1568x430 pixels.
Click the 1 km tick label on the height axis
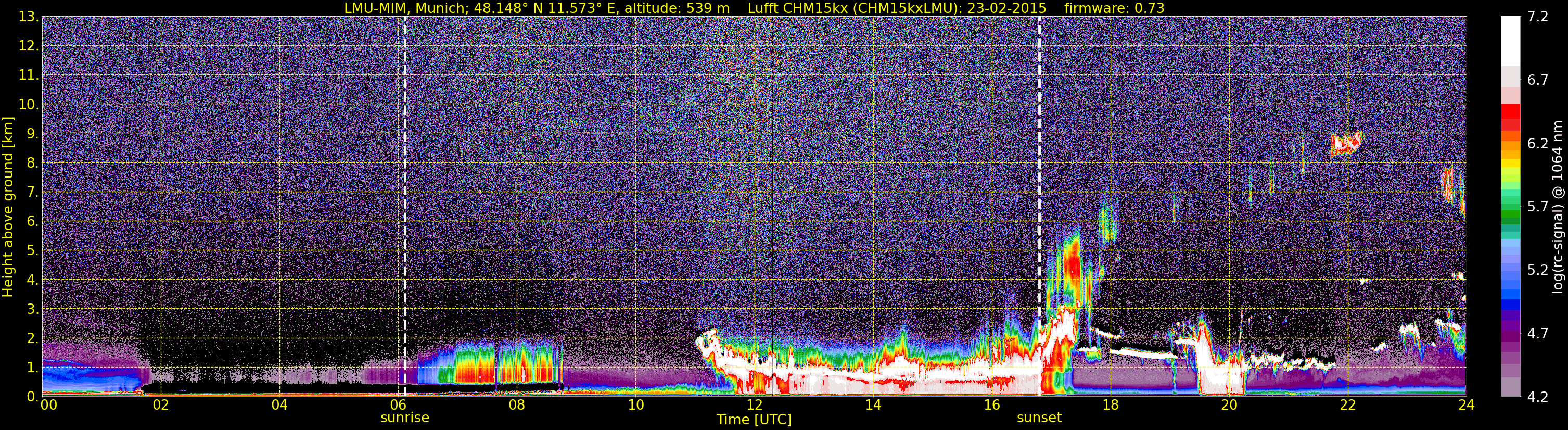[x=32, y=367]
